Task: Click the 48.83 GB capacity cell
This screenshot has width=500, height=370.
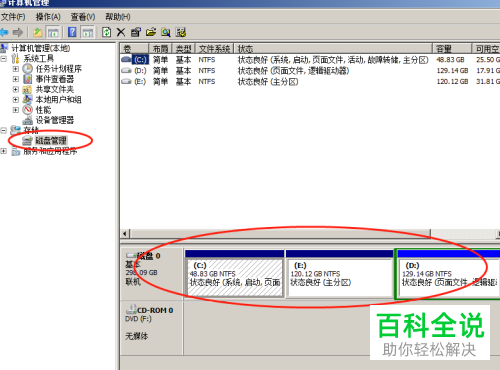Action: point(450,60)
